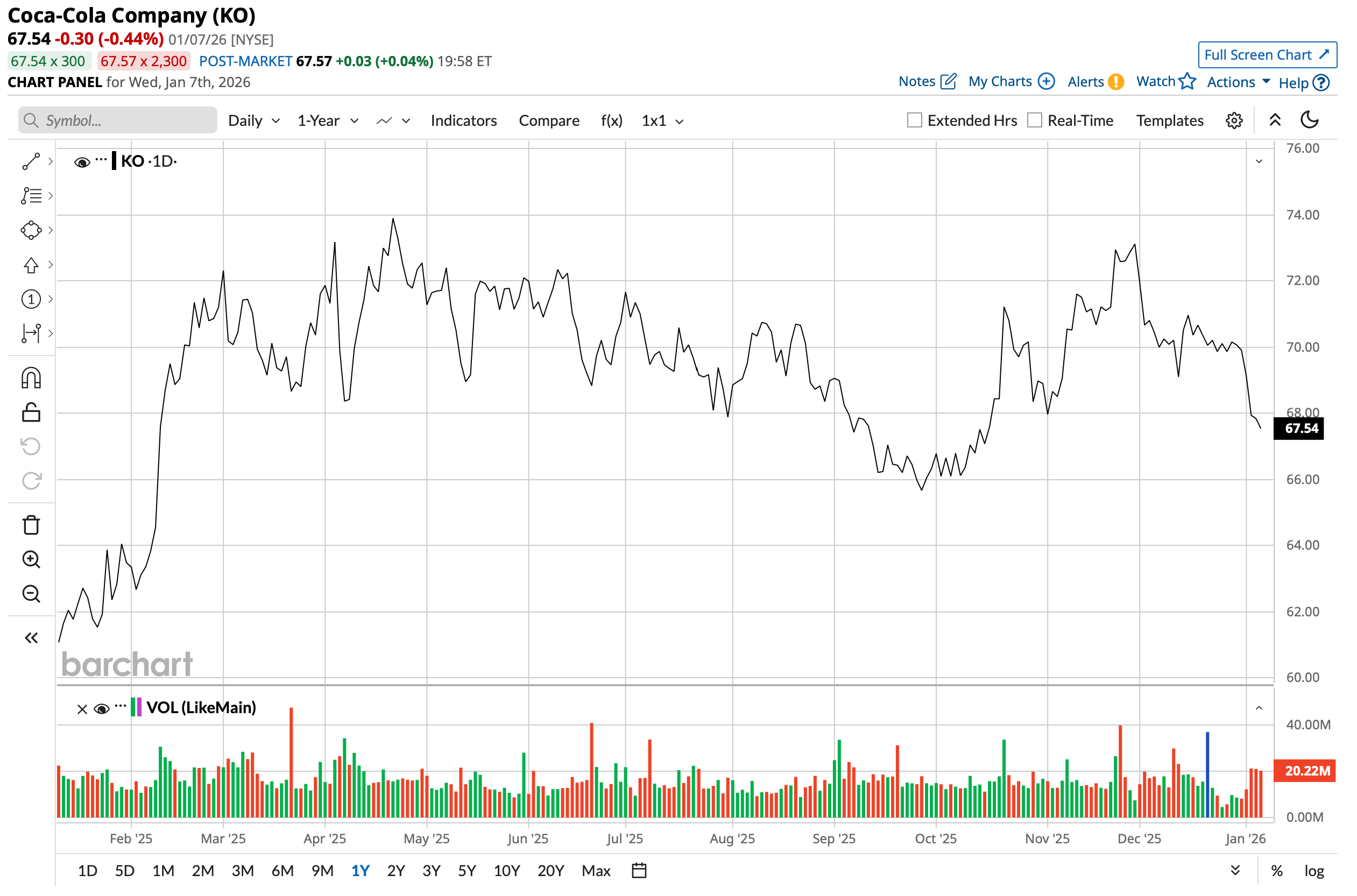The height and width of the screenshot is (896, 1357).
Task: Open the 1-Year period dropdown
Action: (328, 120)
